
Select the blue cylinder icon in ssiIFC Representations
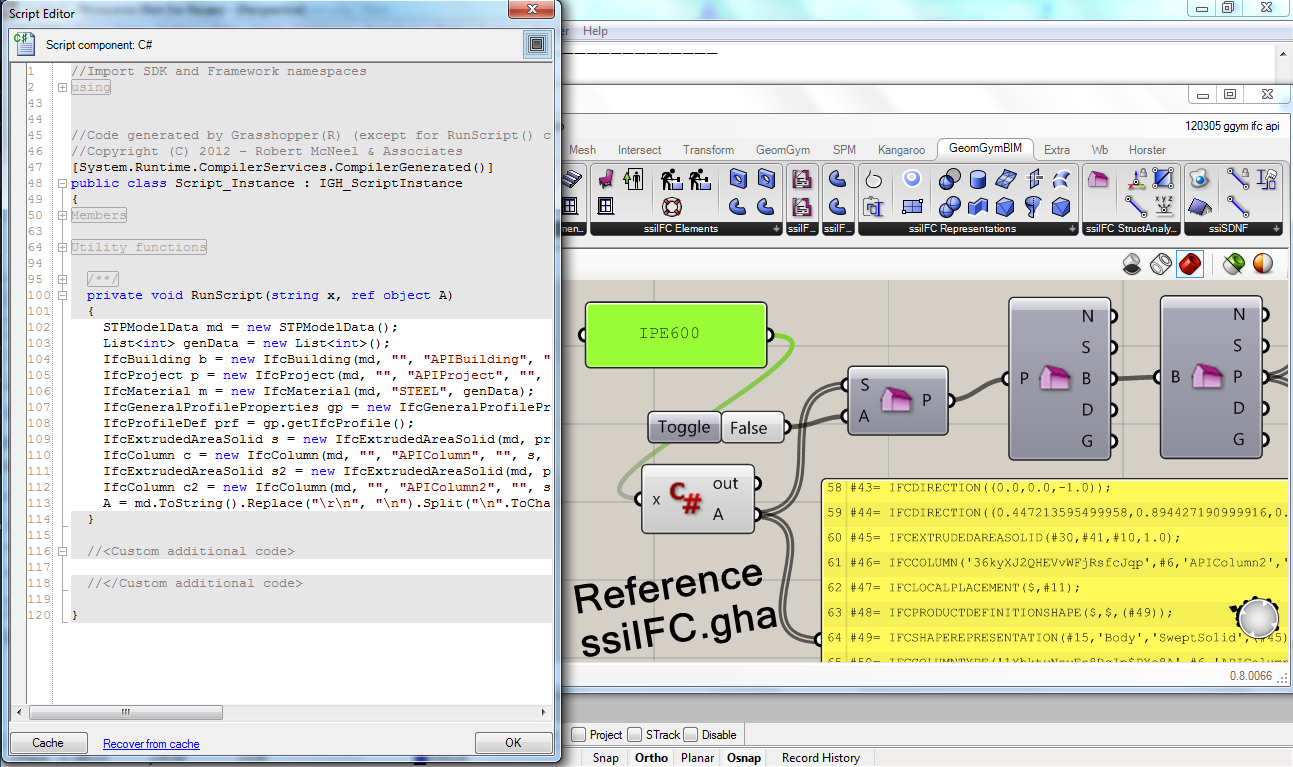[978, 180]
